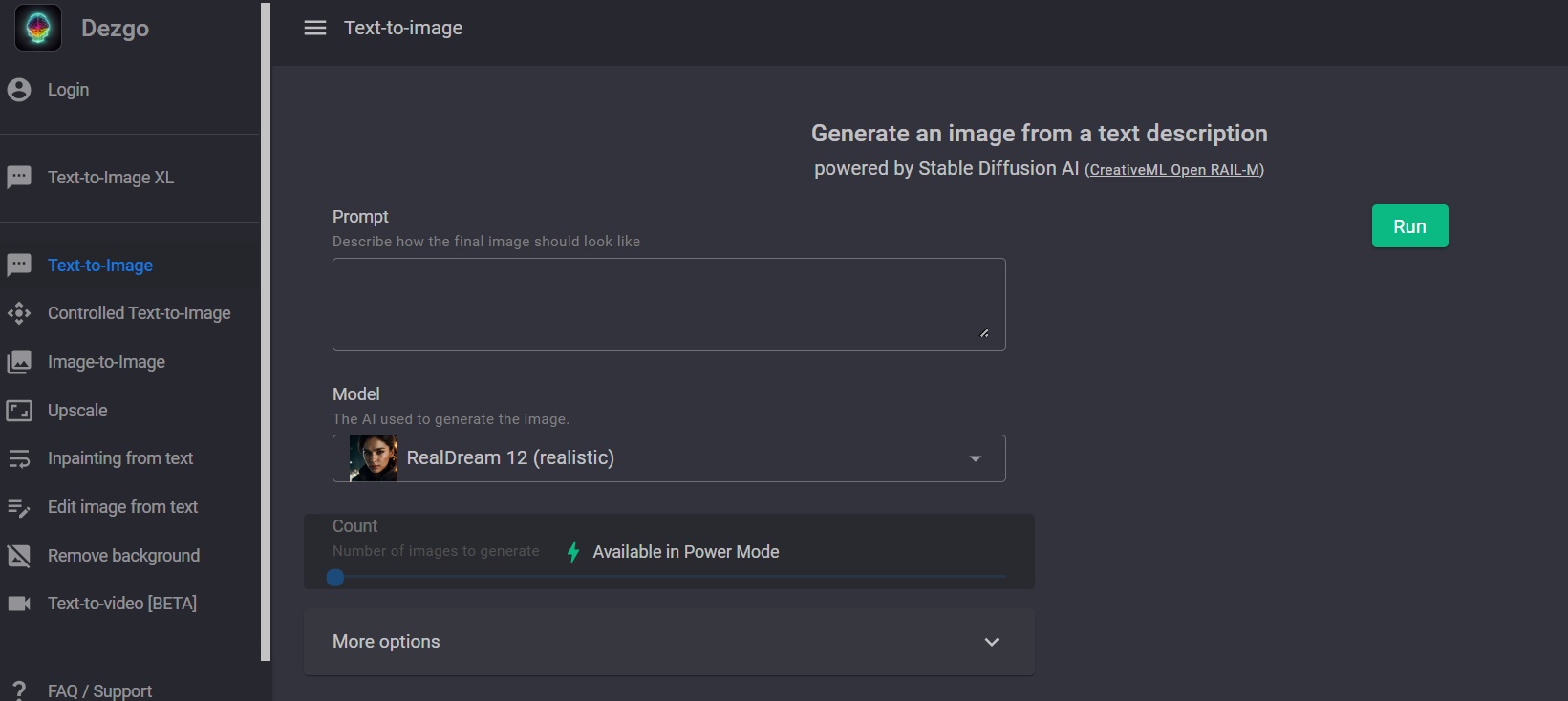The width and height of the screenshot is (1568, 701).
Task: Click the Edit image from text pencil icon
Action: coord(19,508)
